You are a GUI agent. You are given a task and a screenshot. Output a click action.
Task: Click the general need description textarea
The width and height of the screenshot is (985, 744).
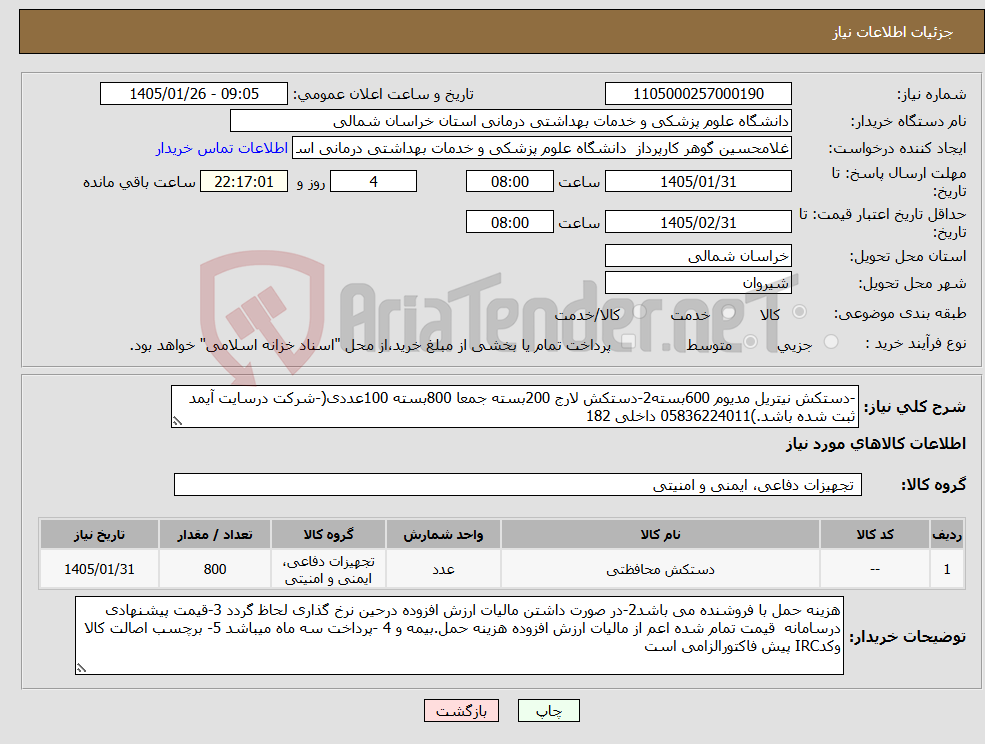coord(514,407)
